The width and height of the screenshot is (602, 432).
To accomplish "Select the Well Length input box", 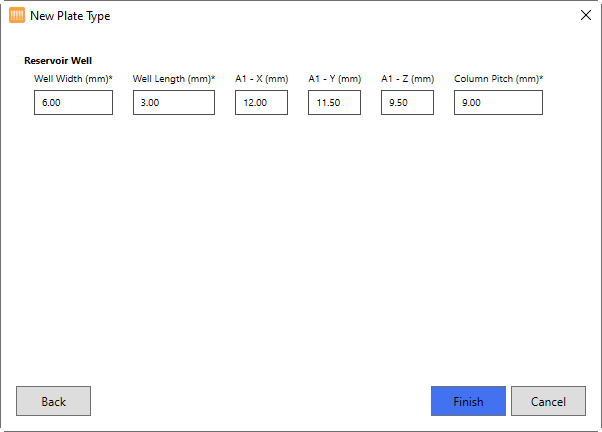I will click(x=173, y=103).
